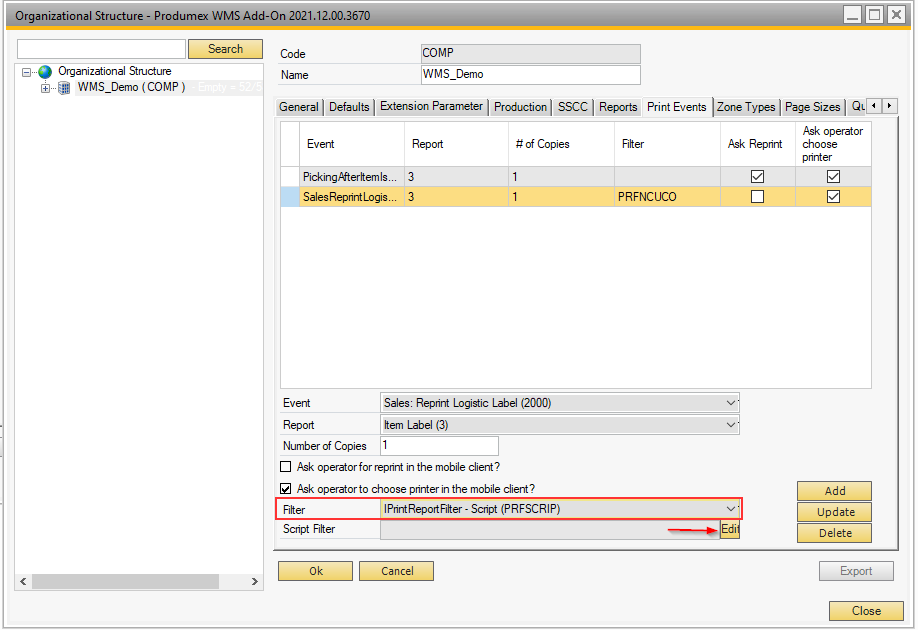Click the globe icon for Organizational Structure

pyautogui.click(x=45, y=72)
